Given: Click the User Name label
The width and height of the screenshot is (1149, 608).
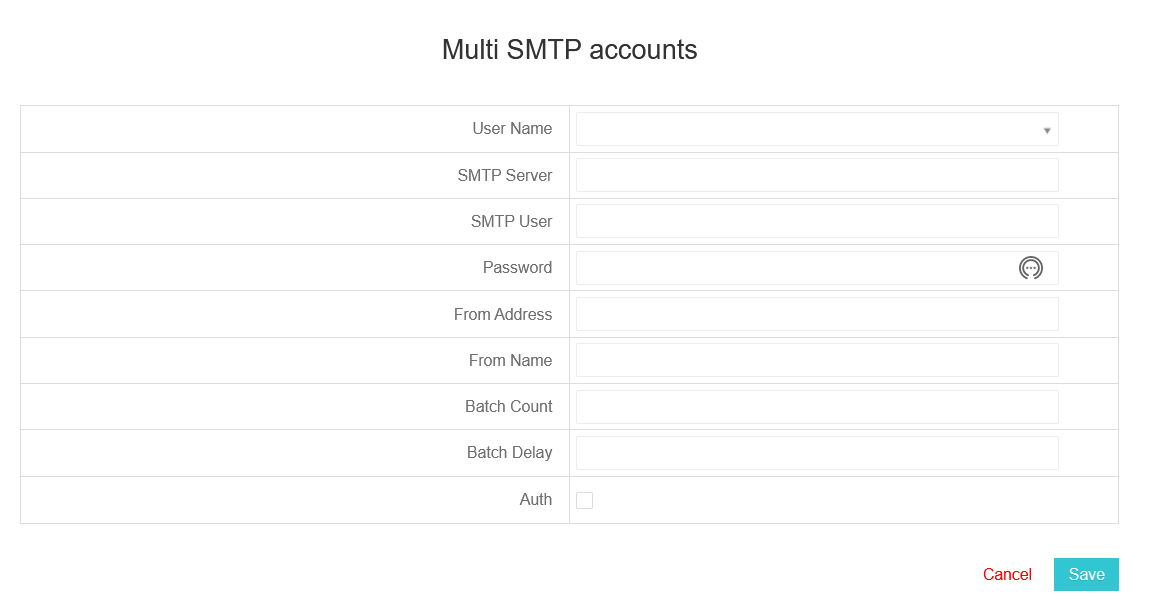Looking at the screenshot, I should pyautogui.click(x=512, y=129).
